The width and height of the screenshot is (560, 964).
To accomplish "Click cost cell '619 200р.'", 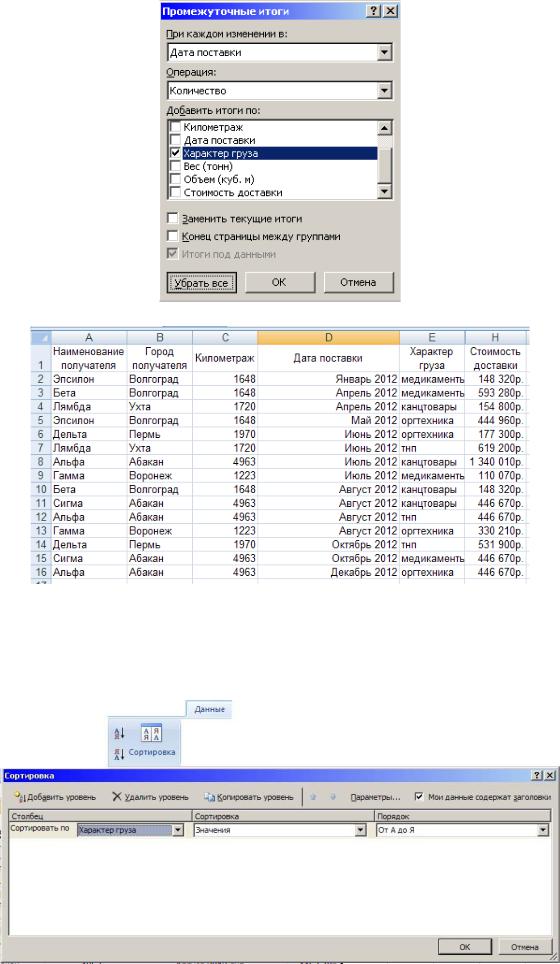I will pyautogui.click(x=495, y=448).
